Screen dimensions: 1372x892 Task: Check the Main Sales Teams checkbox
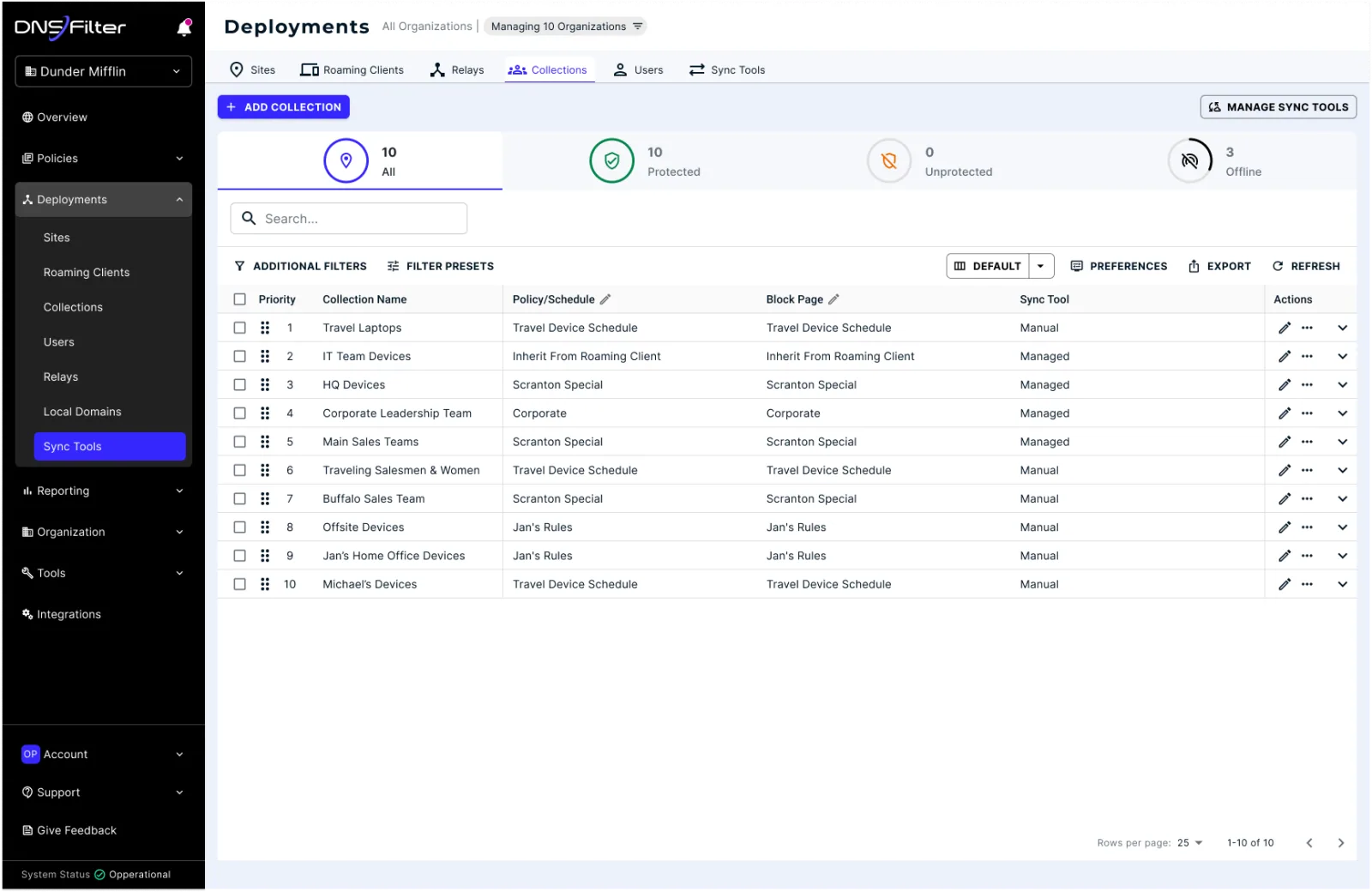[240, 442]
